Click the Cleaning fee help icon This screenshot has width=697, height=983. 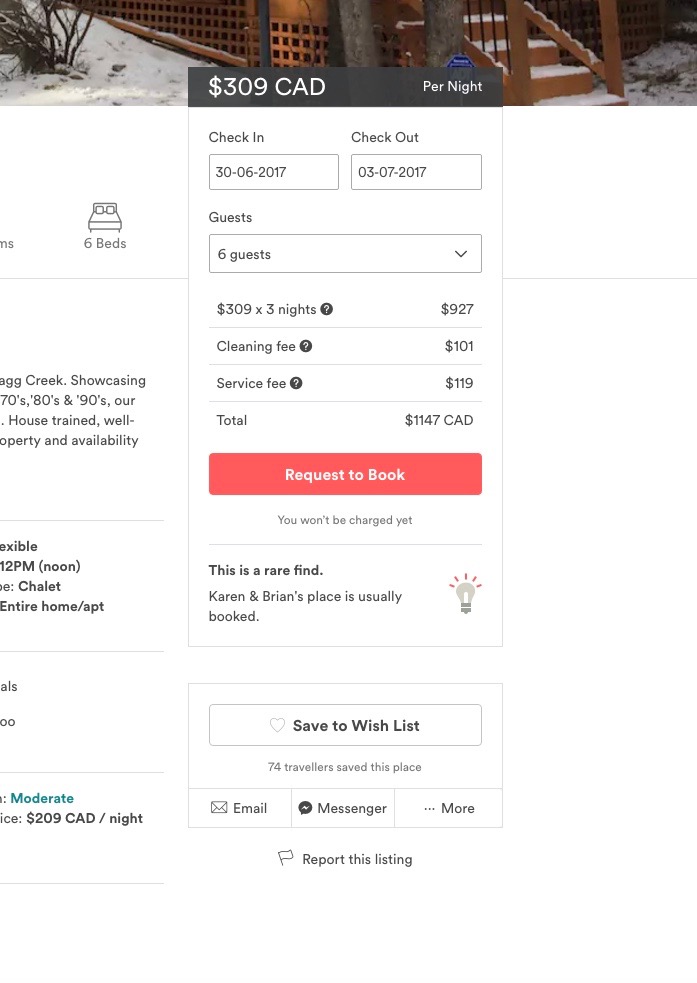306,346
